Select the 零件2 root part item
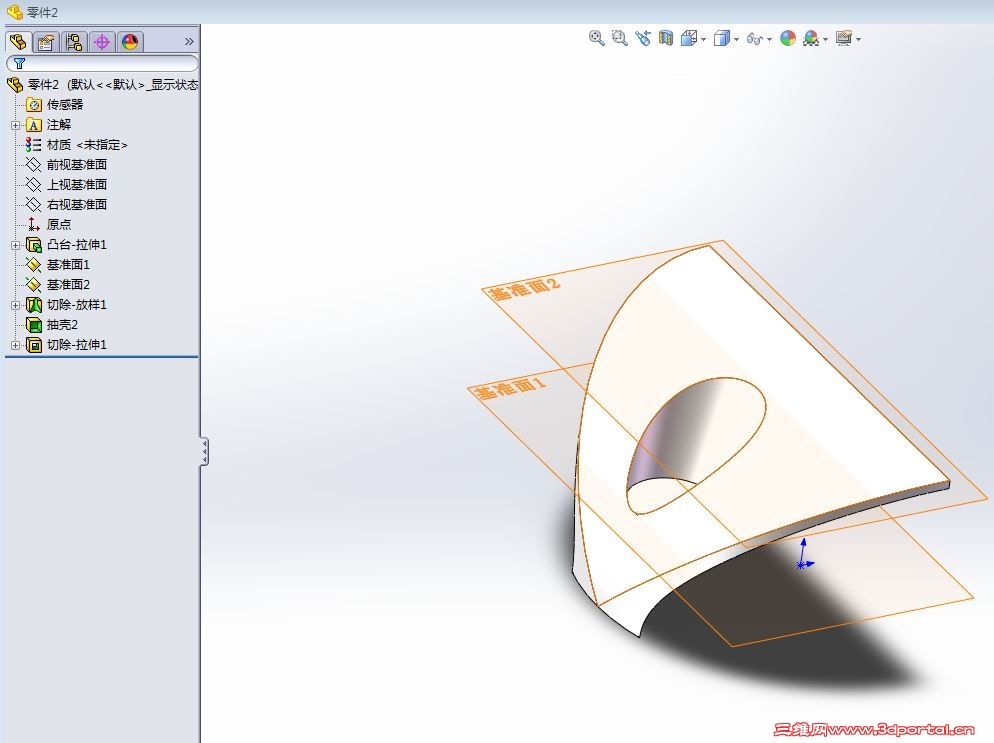This screenshot has height=743, width=994. 102,84
